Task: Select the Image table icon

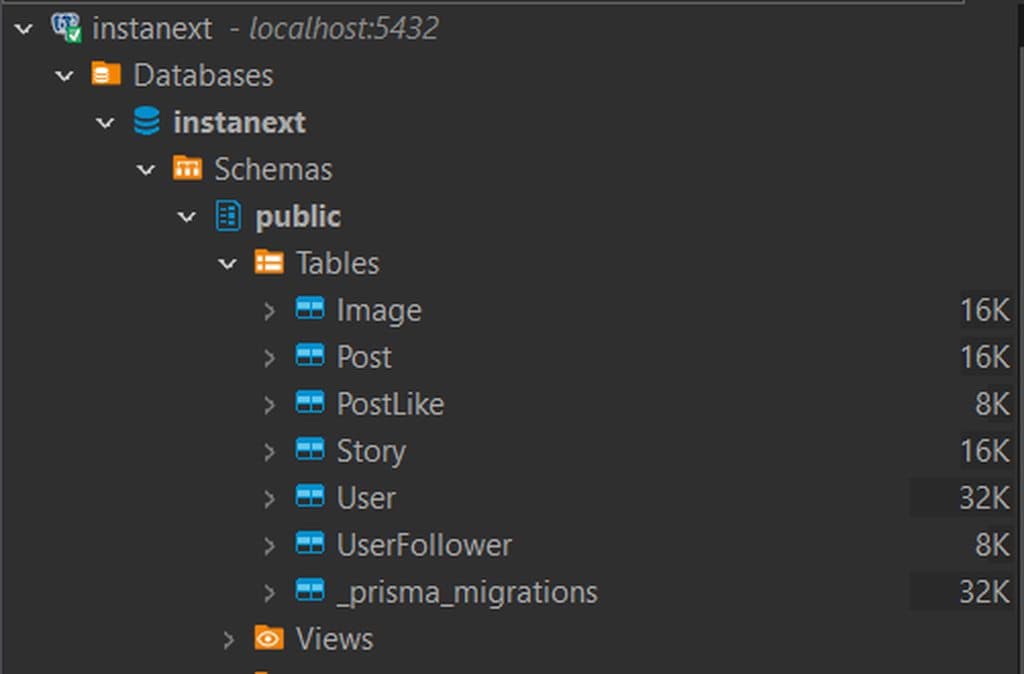Action: click(x=310, y=310)
